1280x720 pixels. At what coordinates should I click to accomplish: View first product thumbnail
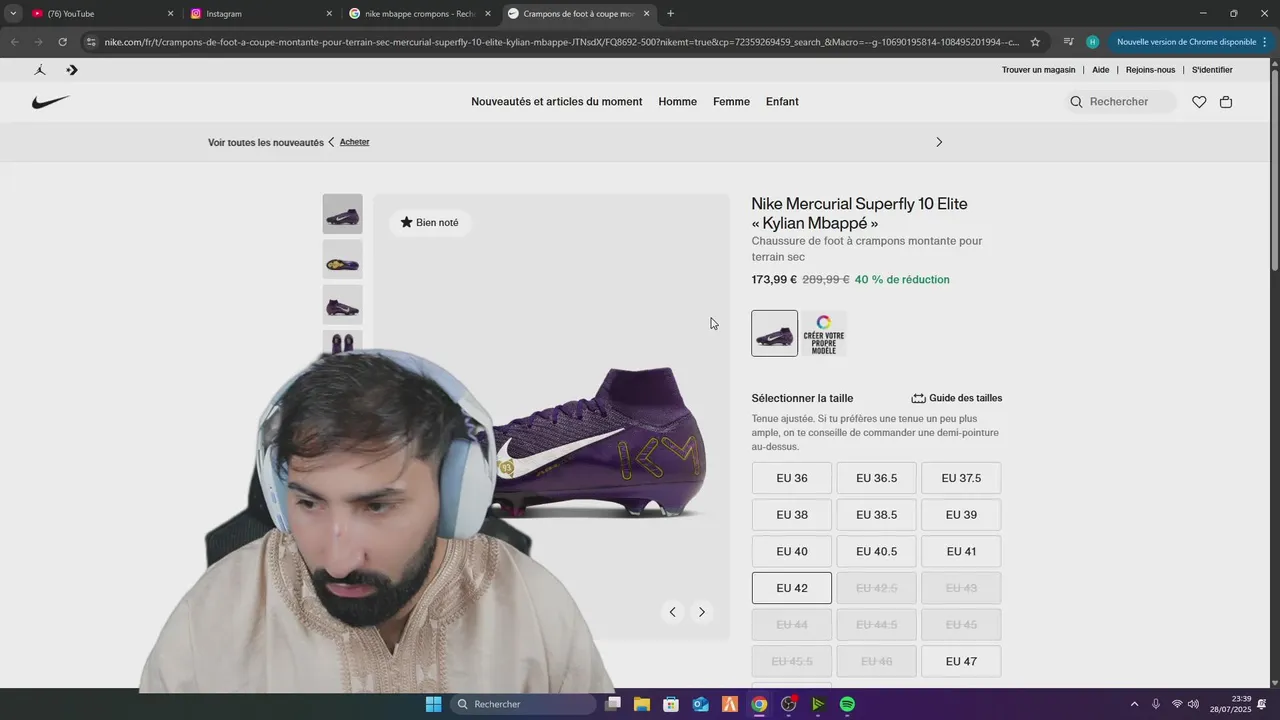pos(342,214)
